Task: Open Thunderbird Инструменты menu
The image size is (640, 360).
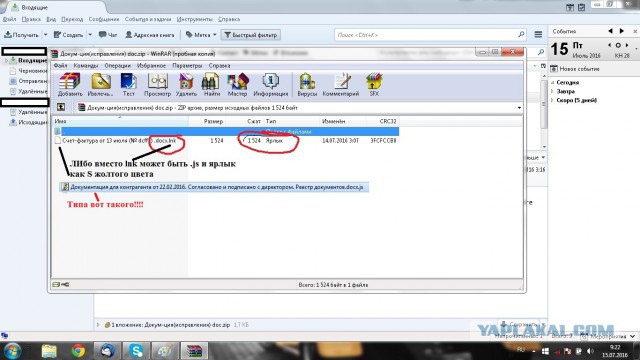Action: (195, 19)
